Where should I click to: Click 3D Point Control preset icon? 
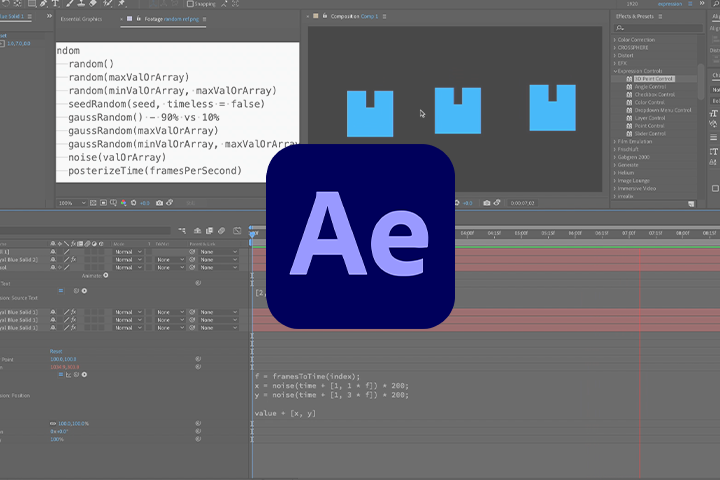click(x=629, y=79)
